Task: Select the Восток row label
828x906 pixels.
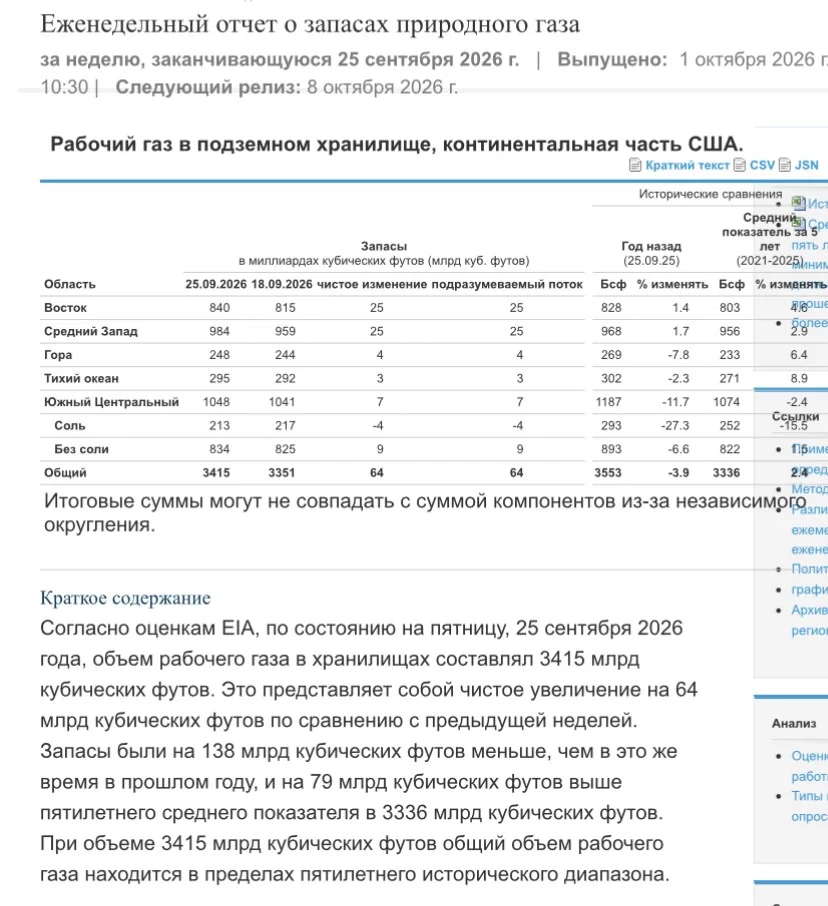Action: coord(65,307)
